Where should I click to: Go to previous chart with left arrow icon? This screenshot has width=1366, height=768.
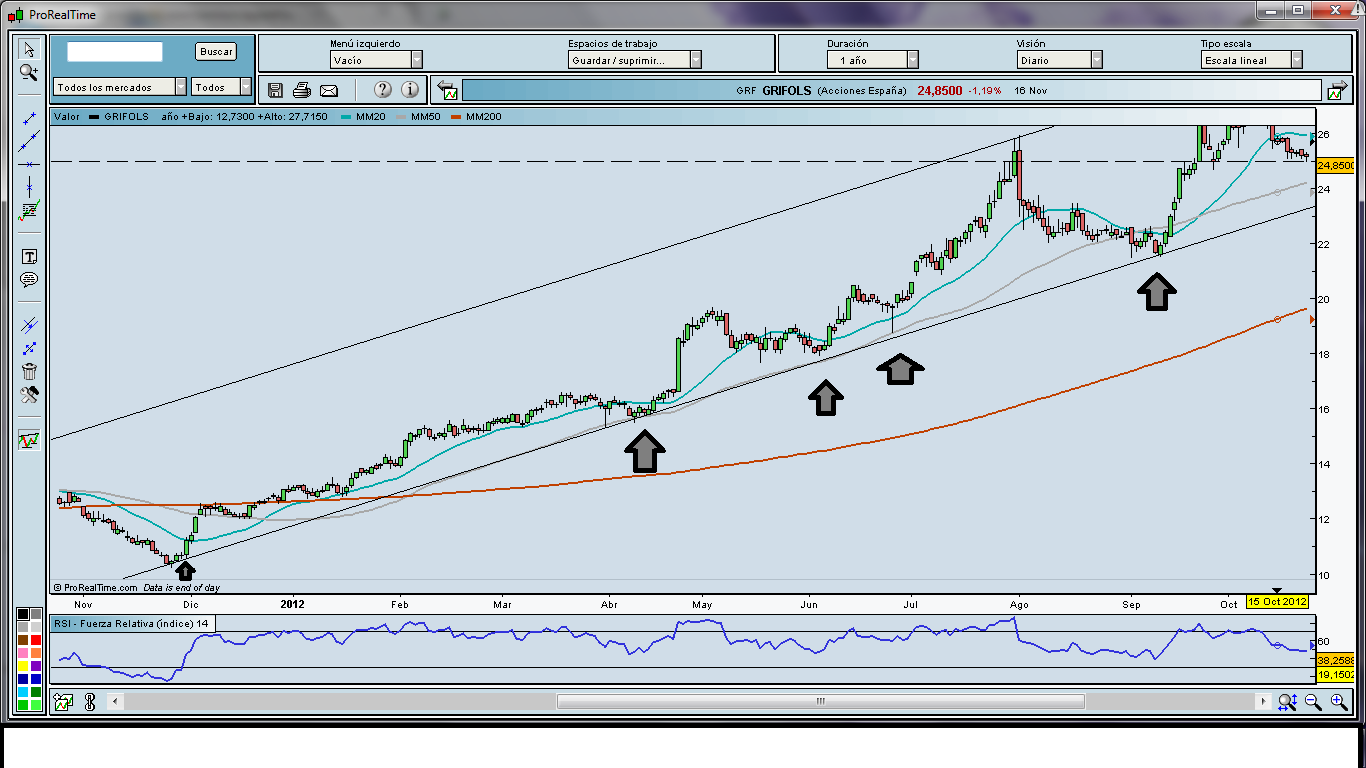(x=448, y=91)
